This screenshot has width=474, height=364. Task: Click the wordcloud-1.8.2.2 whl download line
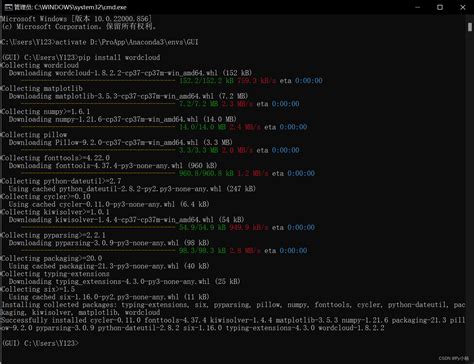pyautogui.click(x=130, y=73)
